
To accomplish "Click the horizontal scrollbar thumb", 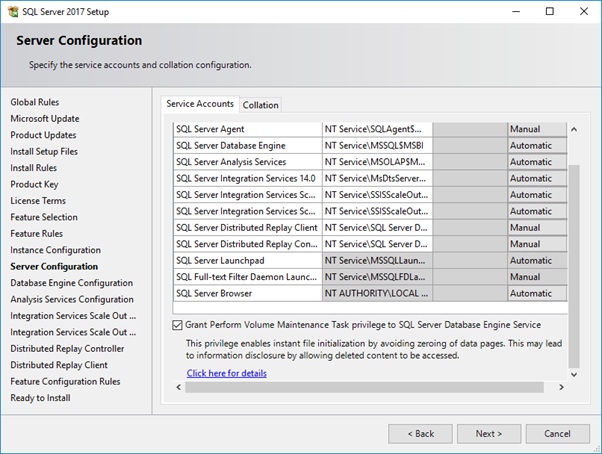I will coord(364,387).
